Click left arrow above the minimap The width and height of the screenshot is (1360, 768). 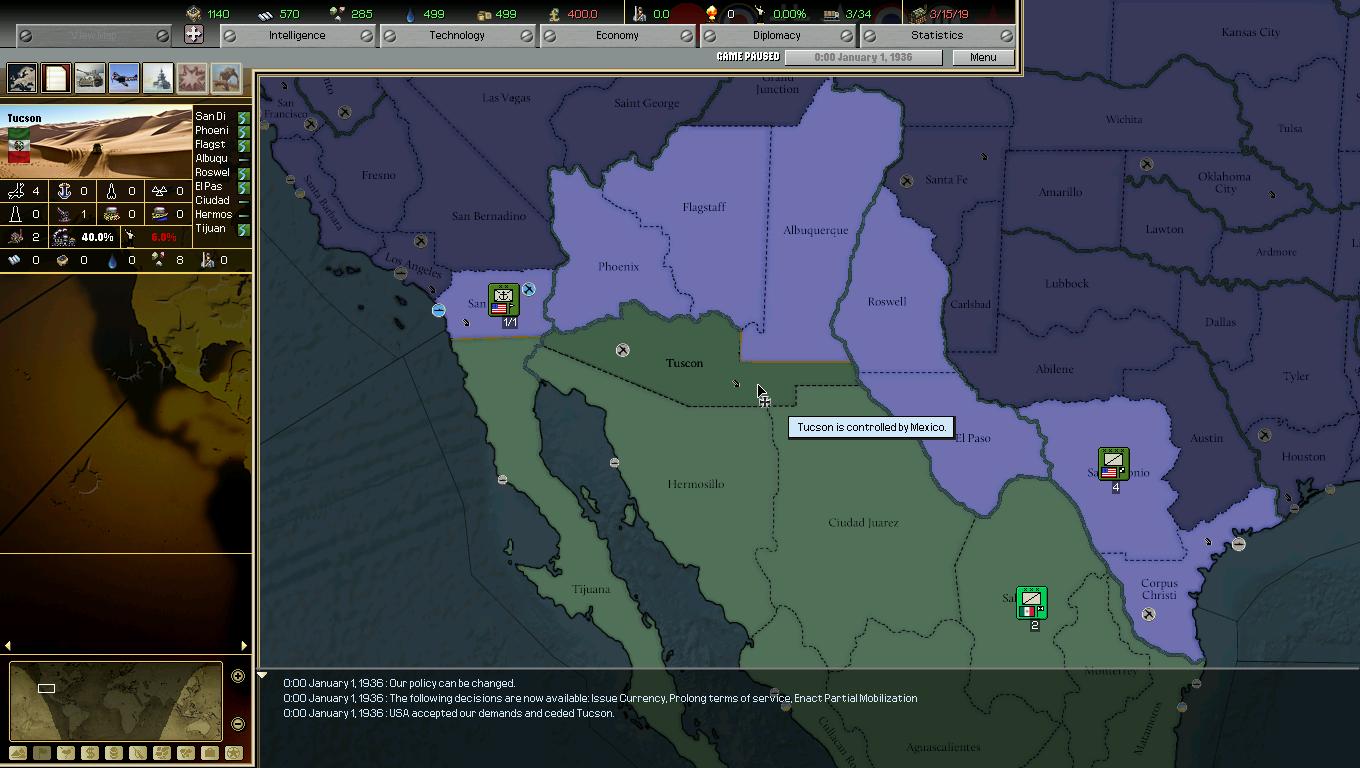(x=8, y=646)
